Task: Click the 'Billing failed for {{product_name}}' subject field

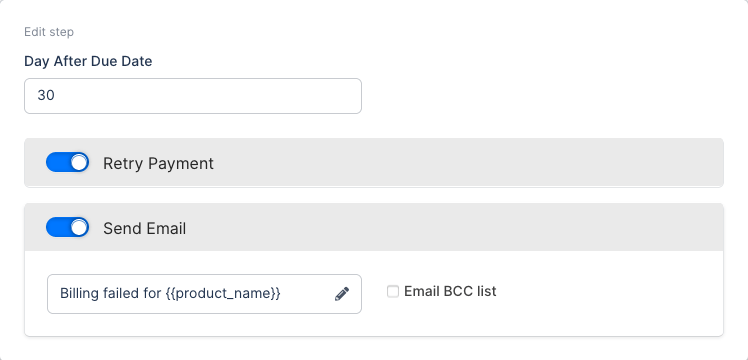Action: tap(204, 294)
